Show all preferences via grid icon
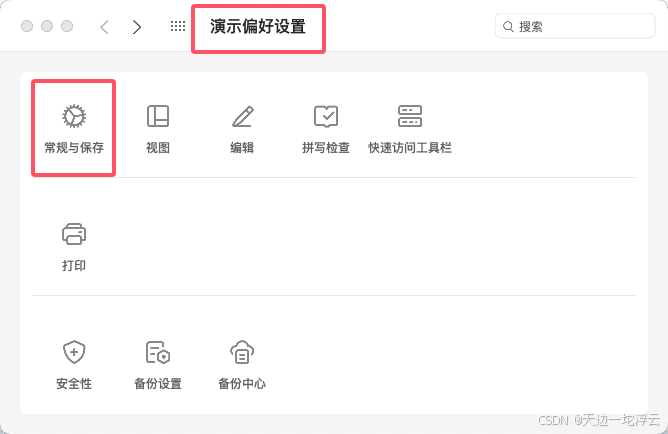Screen dimensions: 668x434 pos(178,26)
